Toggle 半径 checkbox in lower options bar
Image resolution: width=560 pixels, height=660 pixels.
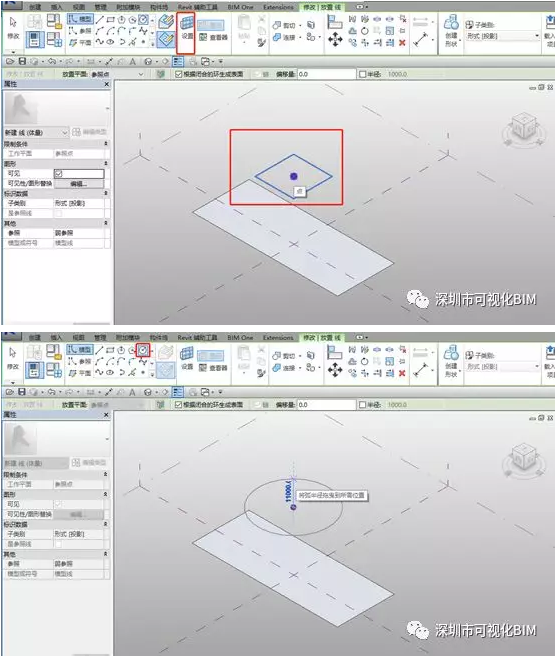click(362, 405)
